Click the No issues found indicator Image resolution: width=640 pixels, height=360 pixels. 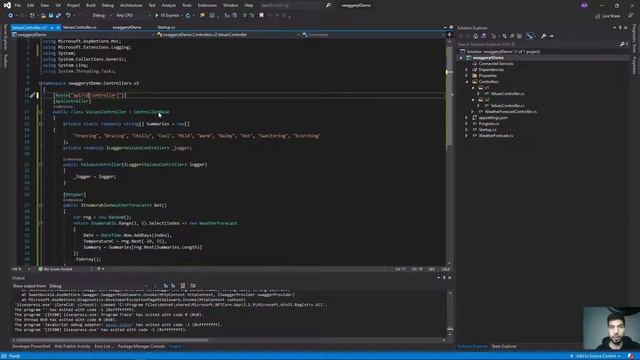56,269
